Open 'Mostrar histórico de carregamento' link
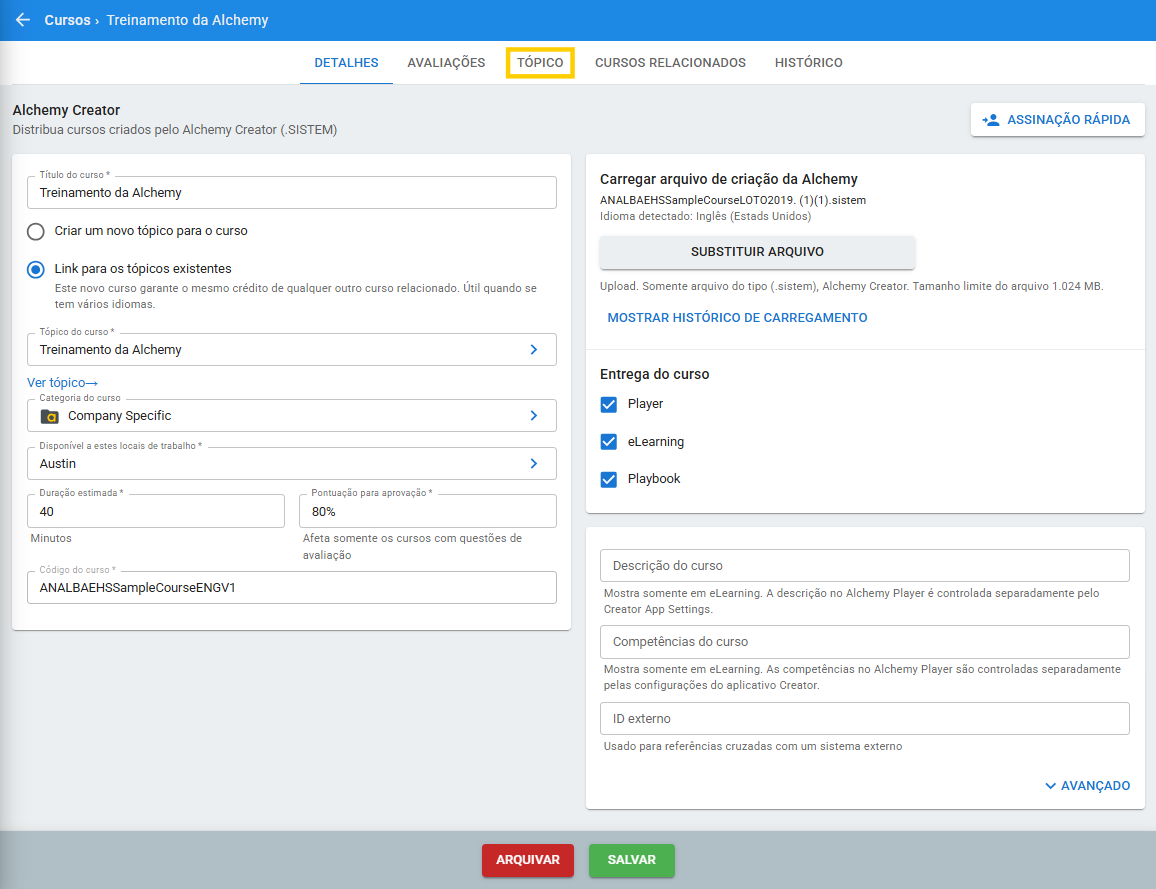The height and width of the screenshot is (889, 1156). (737, 318)
